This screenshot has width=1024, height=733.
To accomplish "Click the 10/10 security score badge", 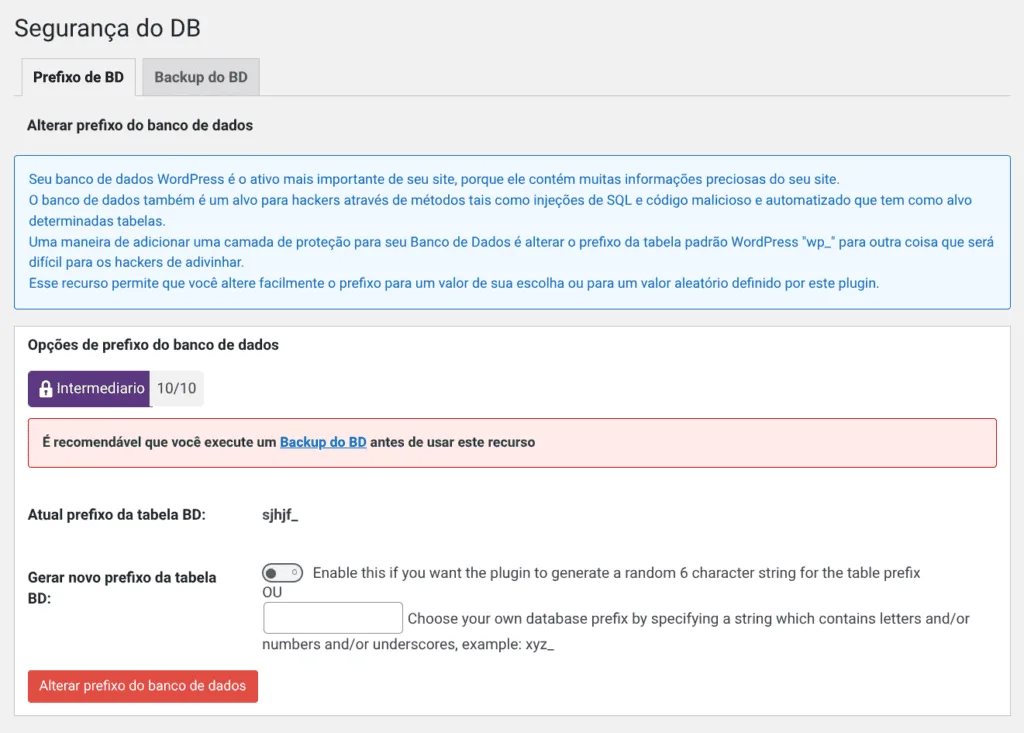I will 177,388.
